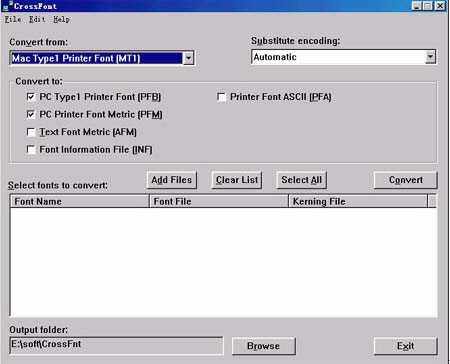Enable Font Information File (INF) checkbox
The image size is (450, 364).
tap(31, 149)
